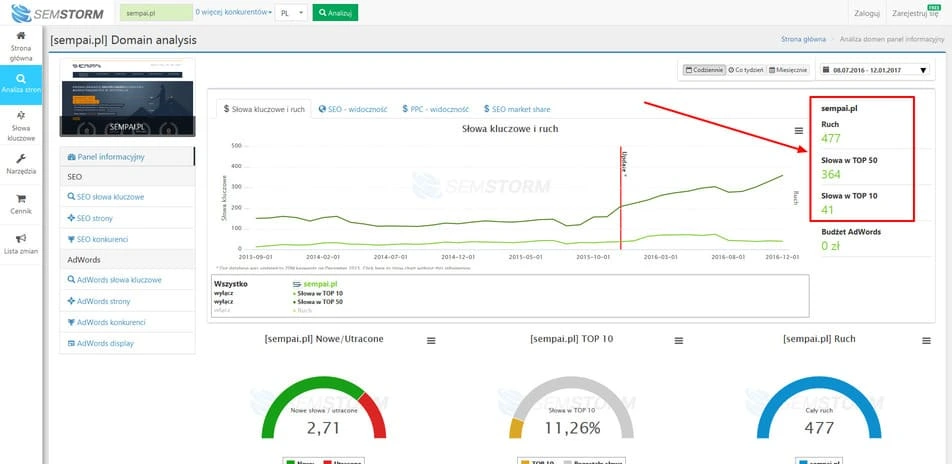Click the Zaloguj login link
This screenshot has height=464, width=952.
coord(866,13)
